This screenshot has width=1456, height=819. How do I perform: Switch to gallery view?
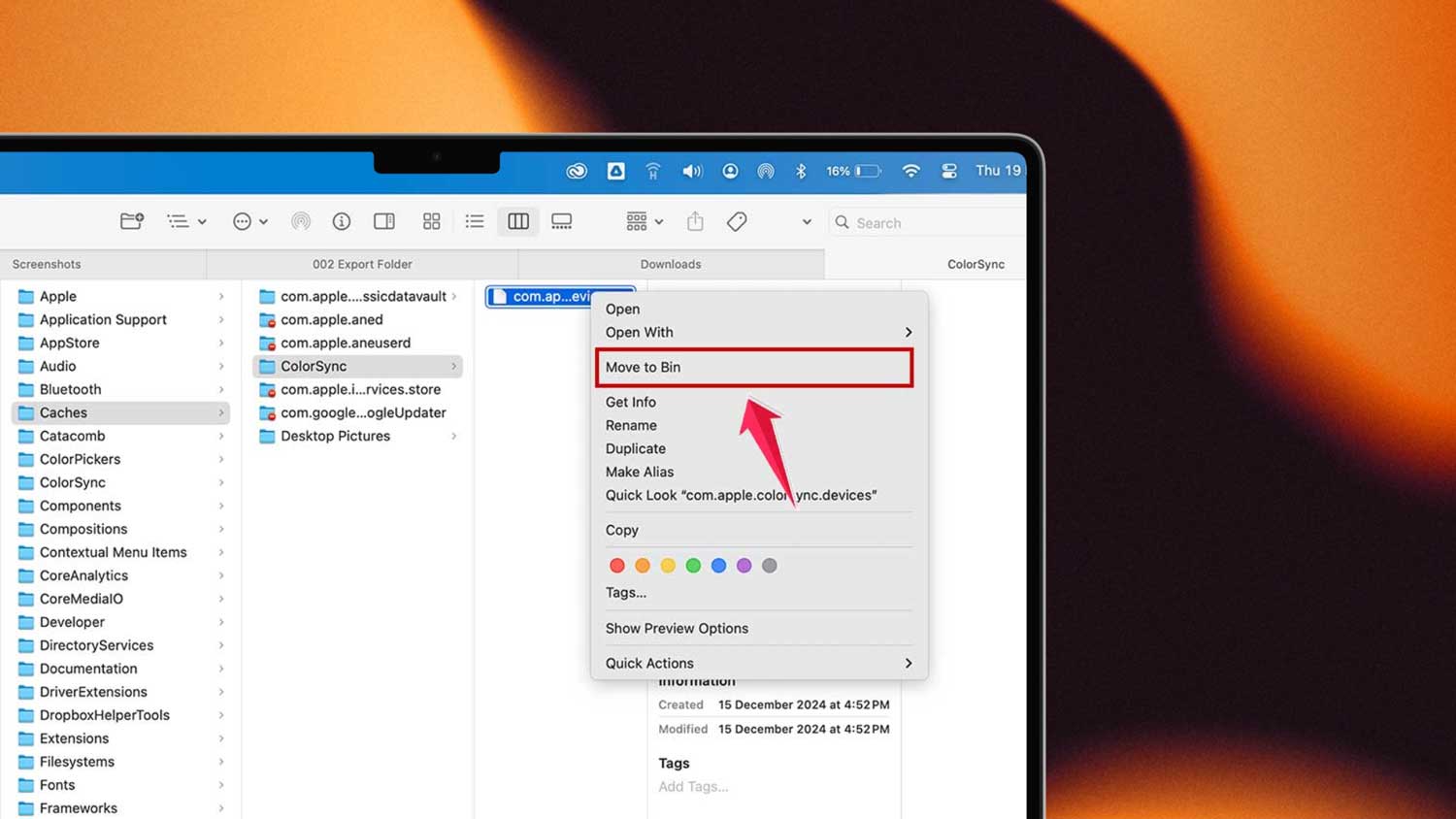click(561, 221)
